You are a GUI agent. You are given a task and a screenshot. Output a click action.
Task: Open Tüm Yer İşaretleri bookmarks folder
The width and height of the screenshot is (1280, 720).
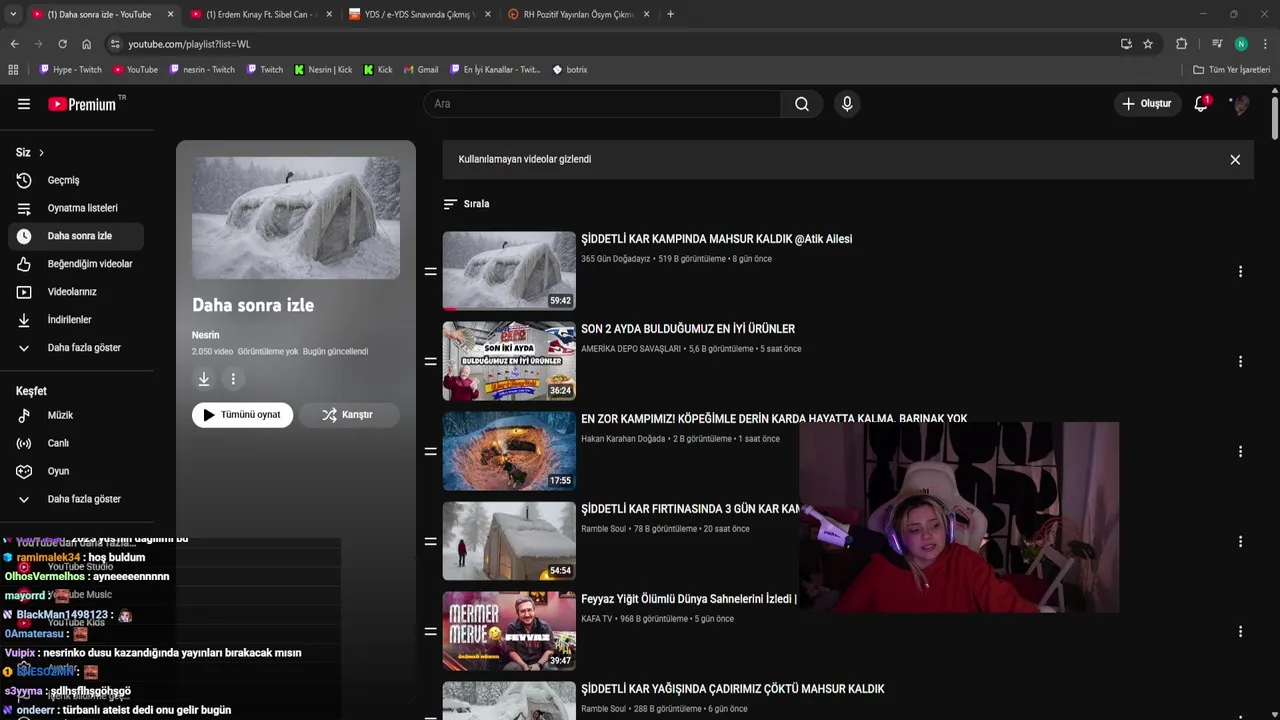coord(1232,70)
